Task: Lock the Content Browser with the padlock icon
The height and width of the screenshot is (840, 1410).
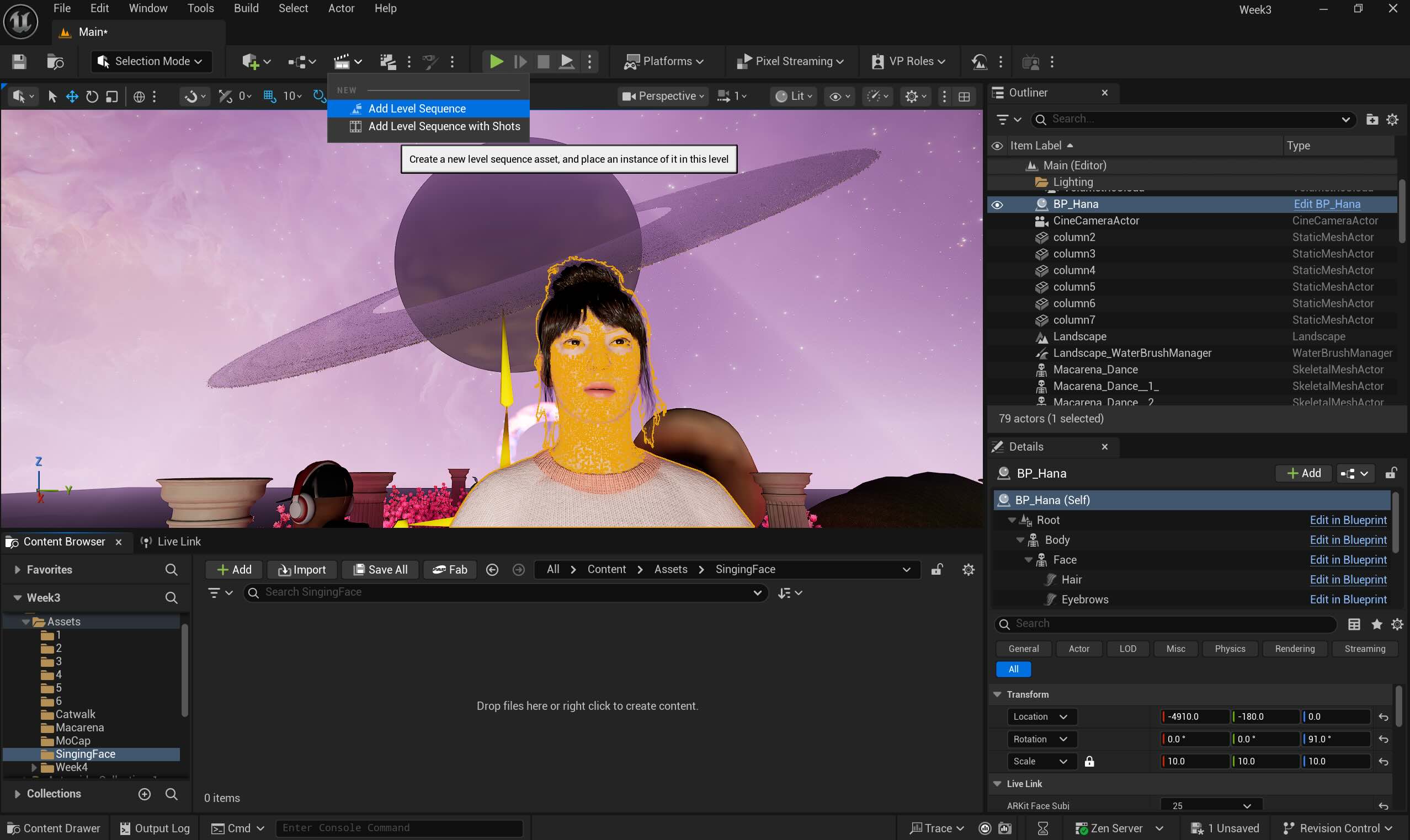Action: click(x=937, y=569)
